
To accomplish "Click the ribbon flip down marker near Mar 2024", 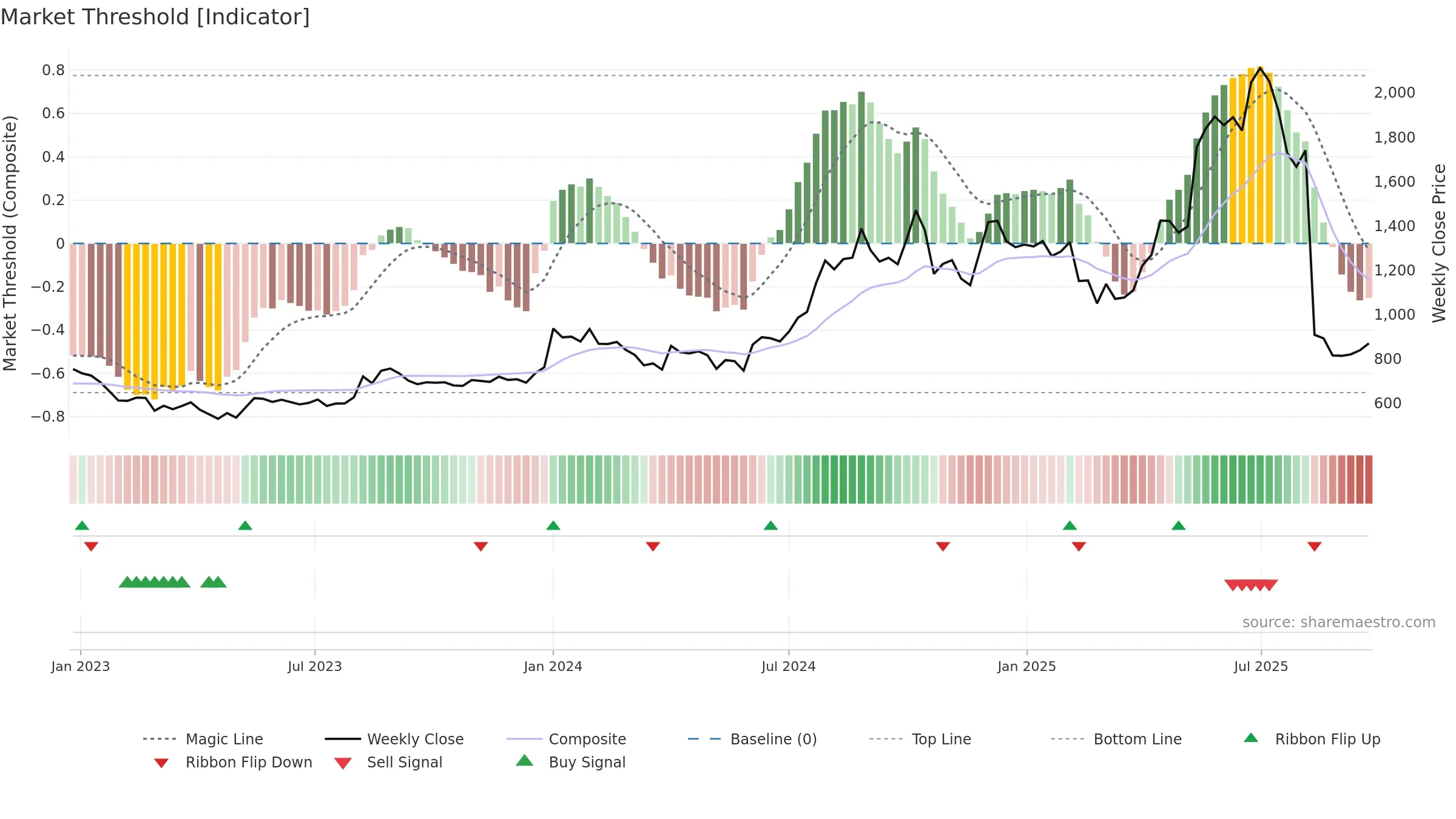I will [x=653, y=547].
